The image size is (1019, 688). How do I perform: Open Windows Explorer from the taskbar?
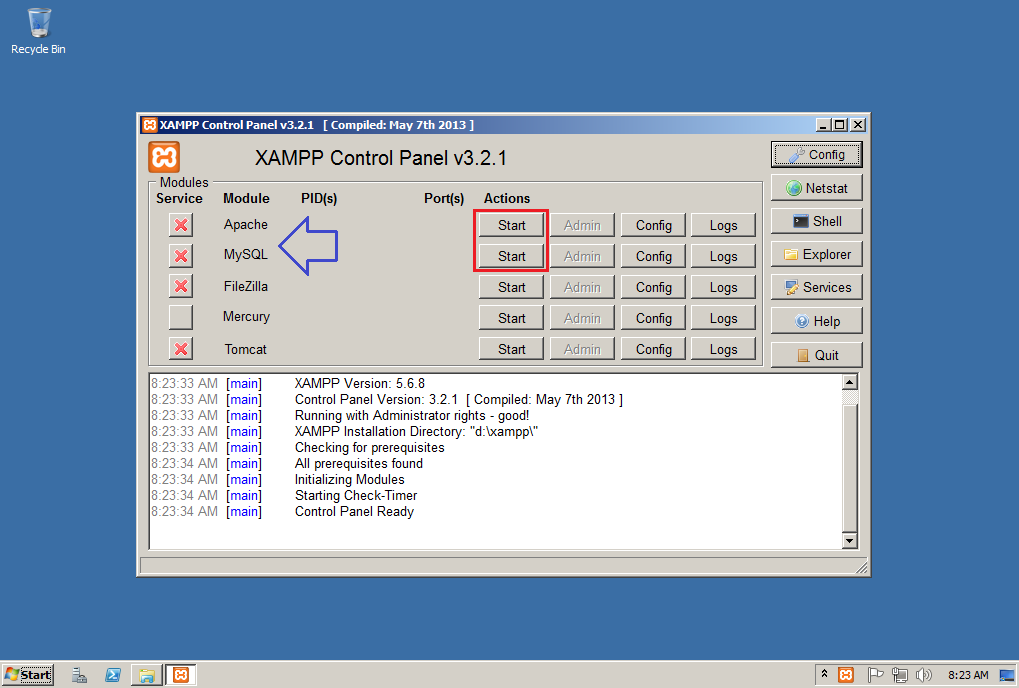pos(146,675)
